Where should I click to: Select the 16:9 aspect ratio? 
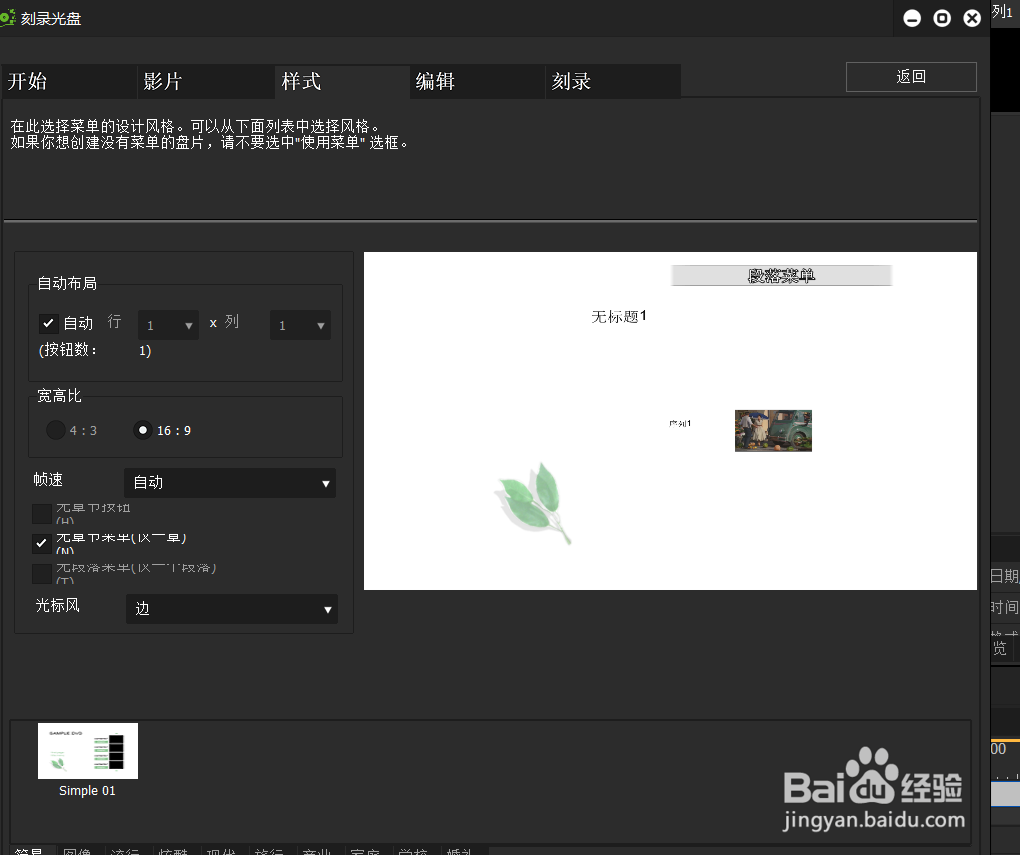pos(142,429)
